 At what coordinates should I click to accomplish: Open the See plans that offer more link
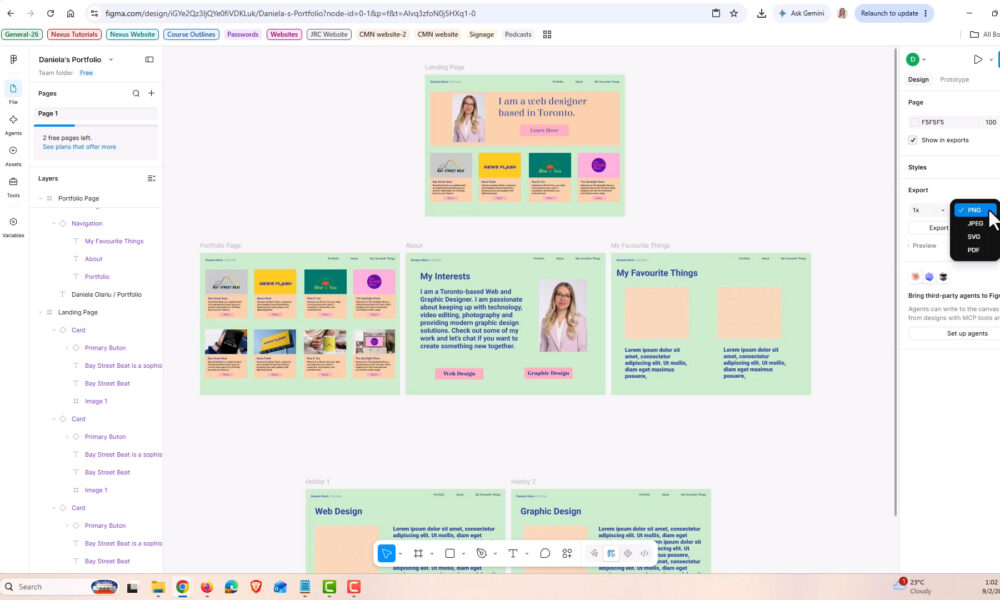click(79, 147)
